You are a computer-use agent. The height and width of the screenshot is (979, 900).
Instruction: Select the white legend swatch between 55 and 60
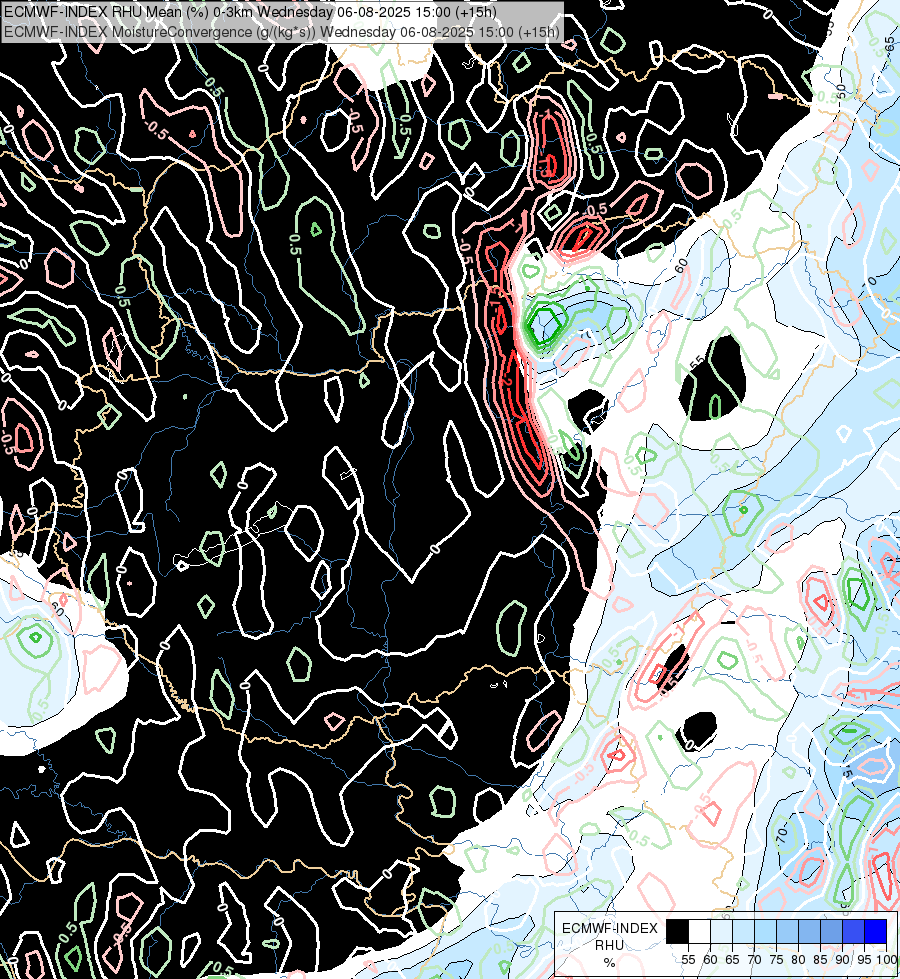pos(700,931)
